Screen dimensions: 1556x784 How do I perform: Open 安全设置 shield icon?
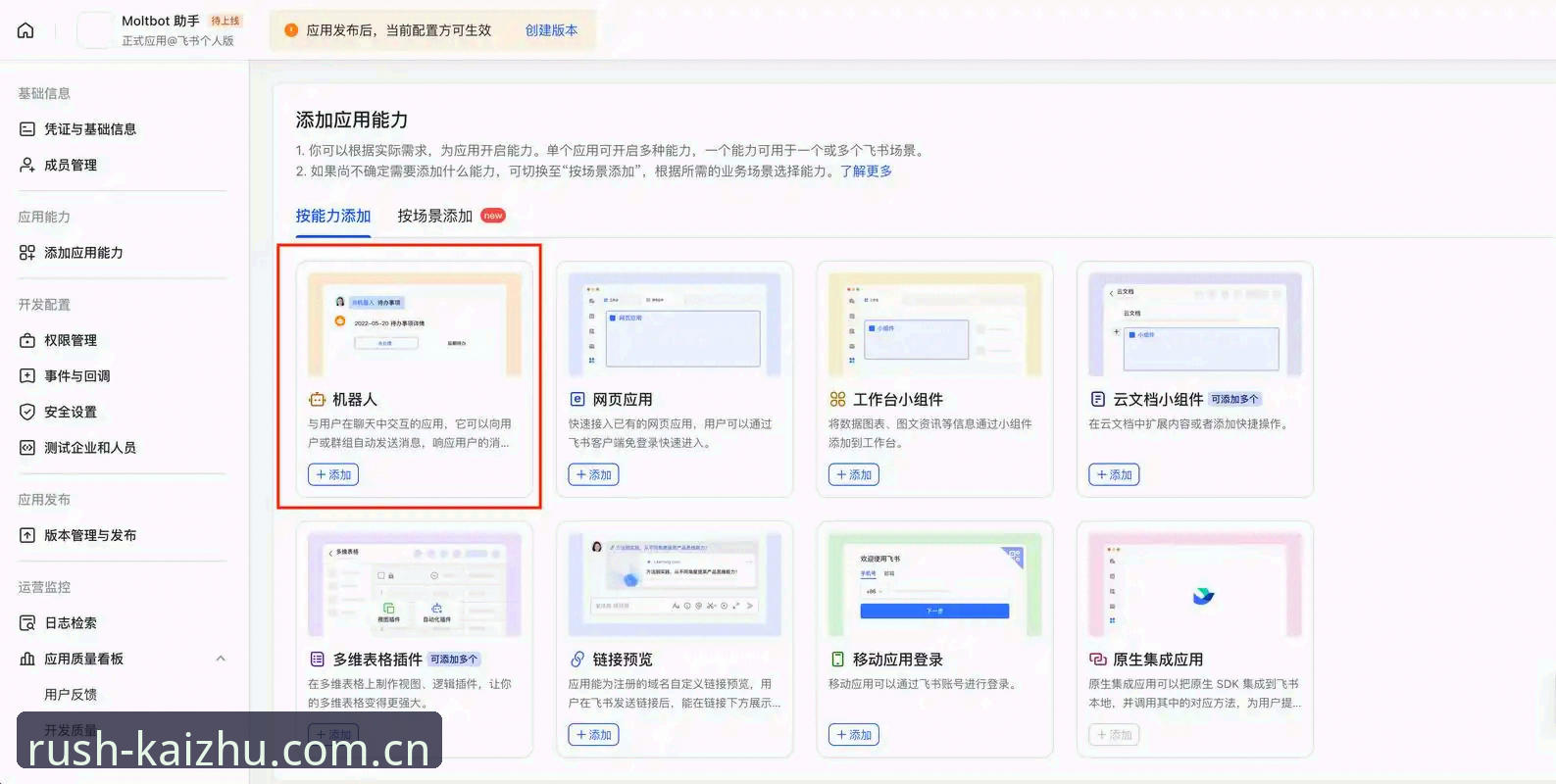27,412
